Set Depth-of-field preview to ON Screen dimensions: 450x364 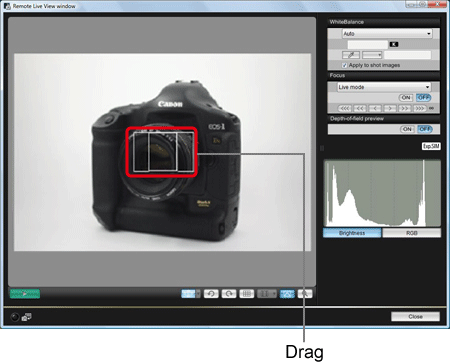tap(407, 129)
